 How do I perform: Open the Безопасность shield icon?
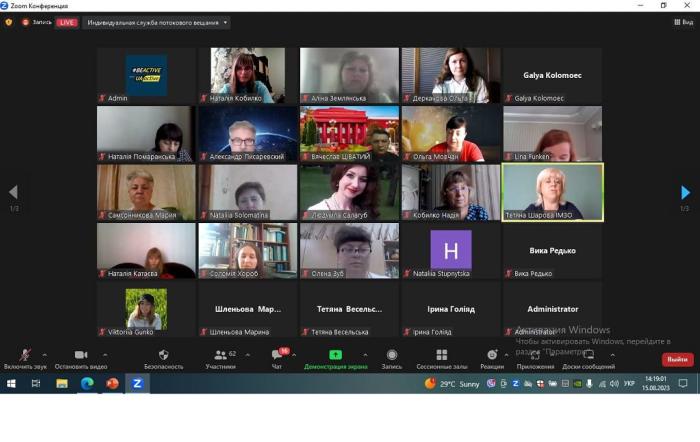point(163,357)
